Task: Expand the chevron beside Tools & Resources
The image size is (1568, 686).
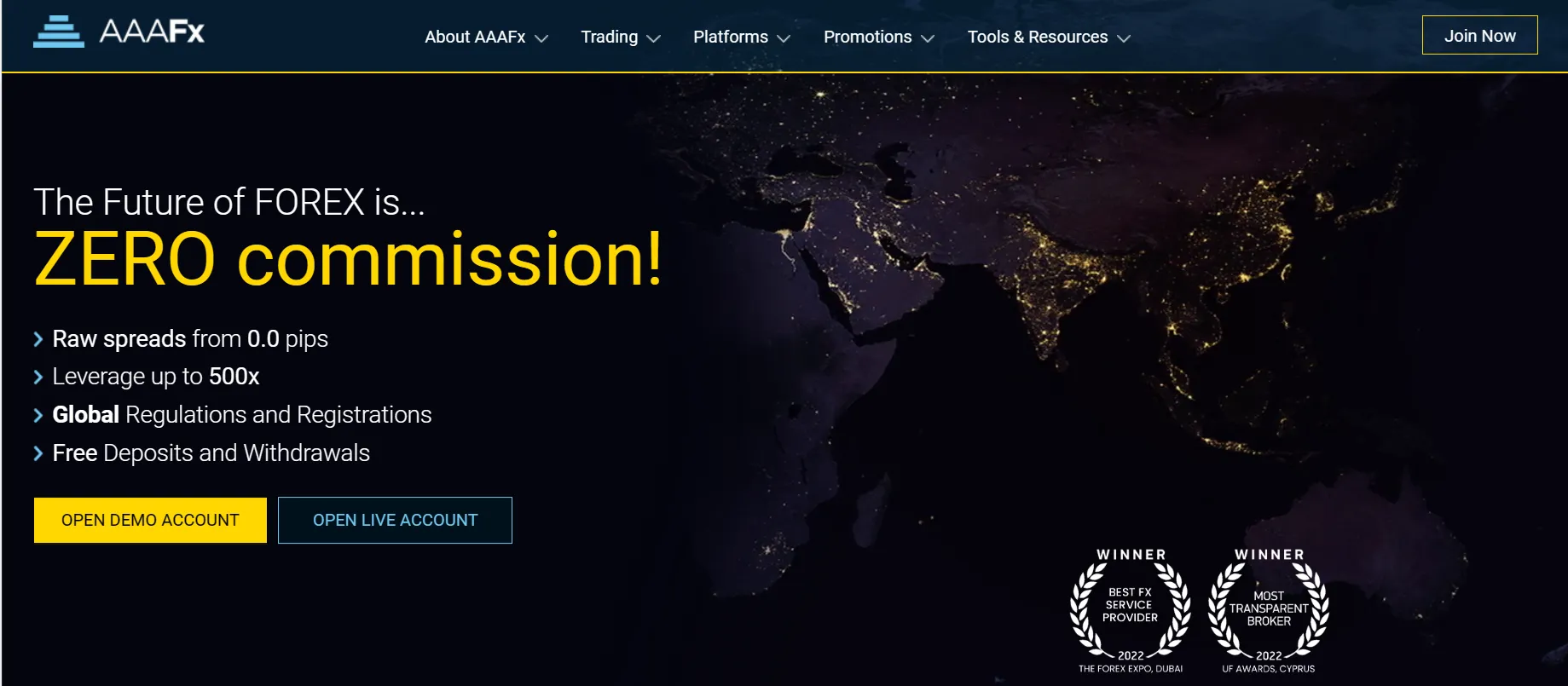Action: 1124,38
